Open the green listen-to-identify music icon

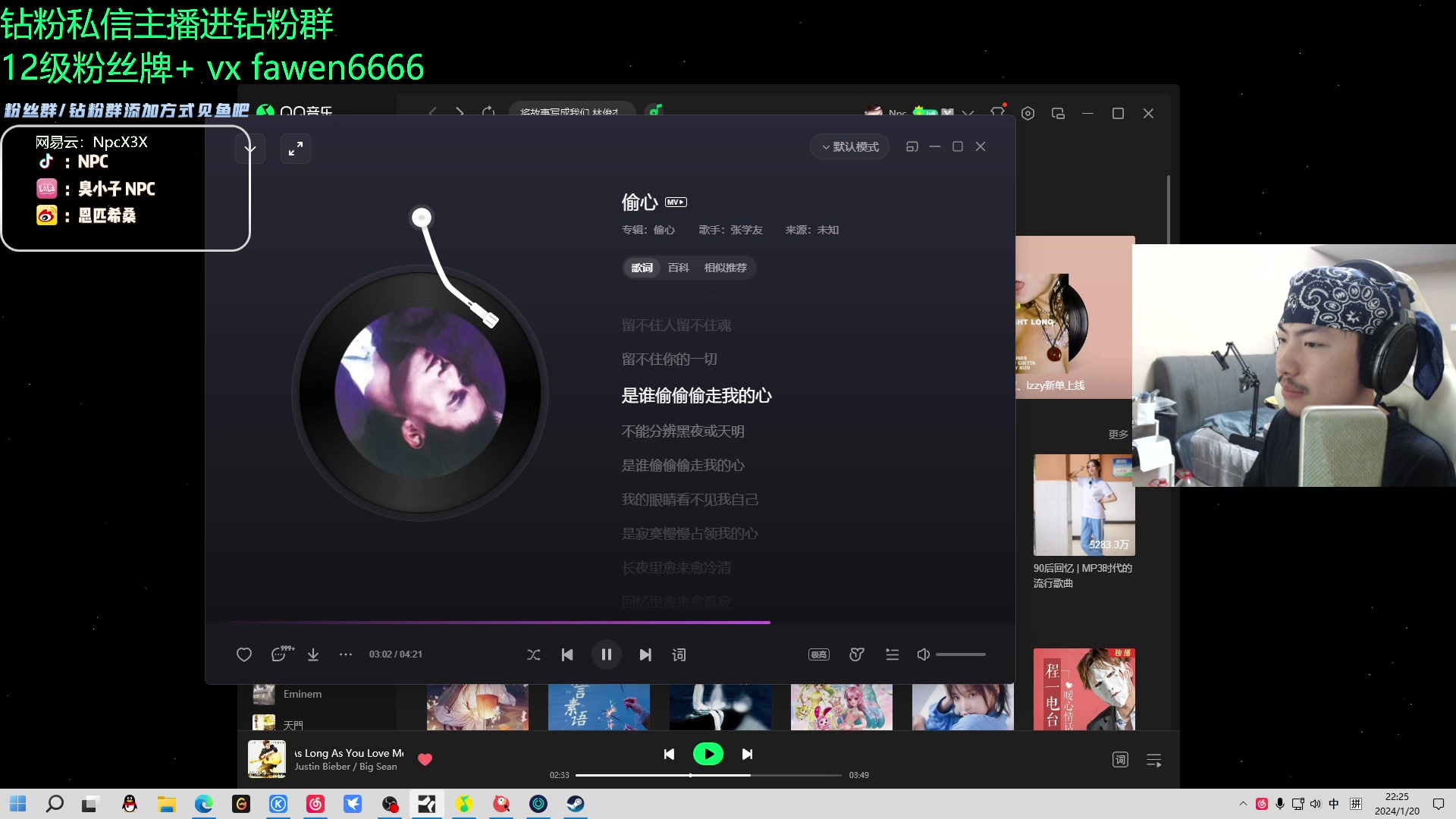pos(655,110)
